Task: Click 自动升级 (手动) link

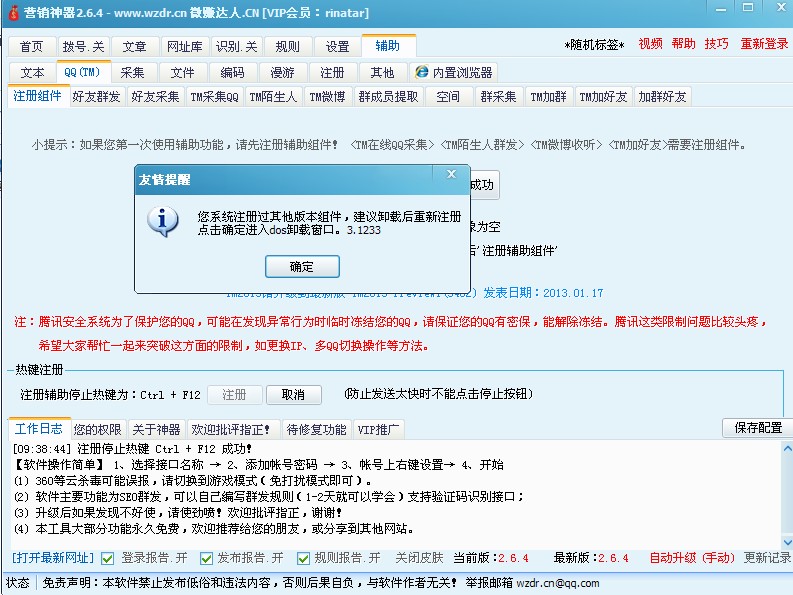Action: (692, 558)
